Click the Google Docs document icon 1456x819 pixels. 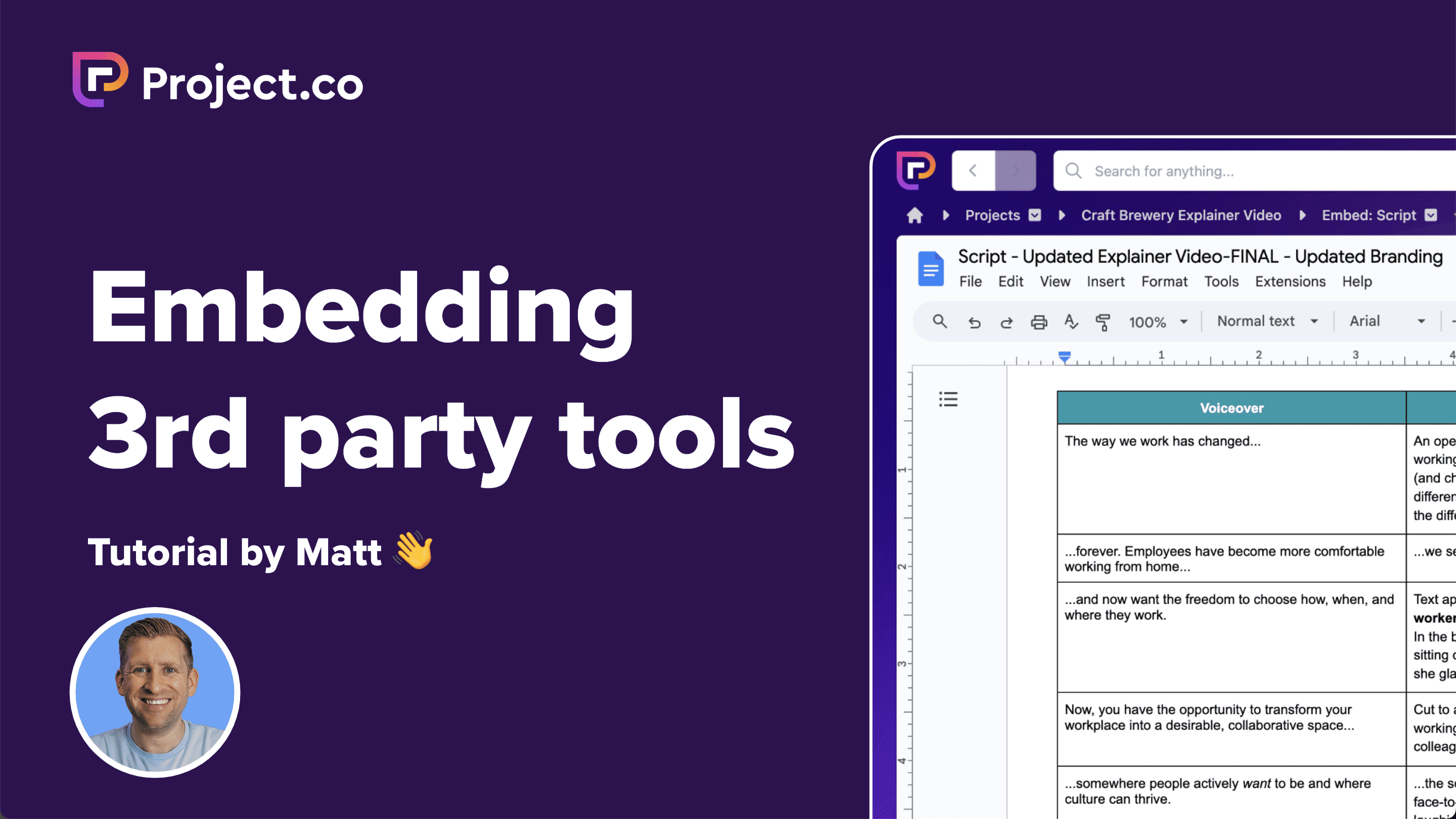pyautogui.click(x=930, y=268)
